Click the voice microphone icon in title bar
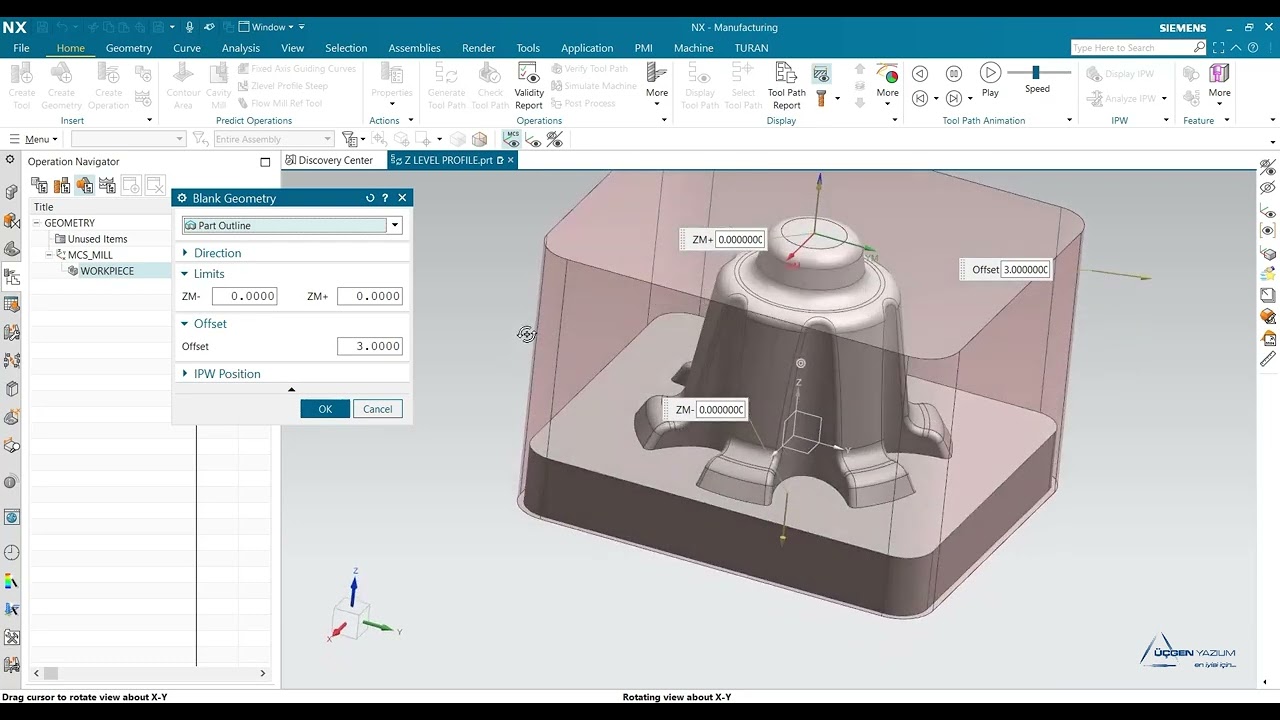Viewport: 1280px width, 720px height. (190, 27)
